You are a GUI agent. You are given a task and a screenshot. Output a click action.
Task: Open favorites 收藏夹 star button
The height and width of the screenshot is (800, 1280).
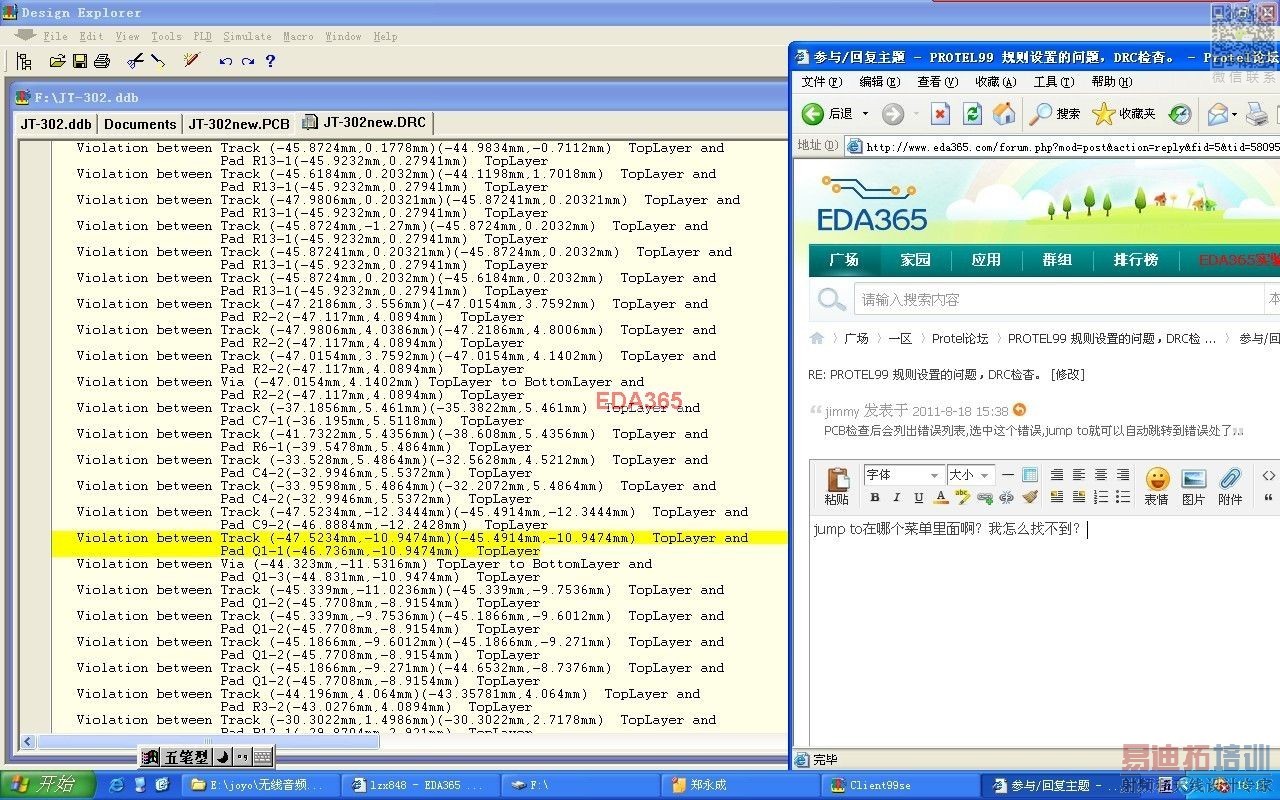click(1123, 113)
